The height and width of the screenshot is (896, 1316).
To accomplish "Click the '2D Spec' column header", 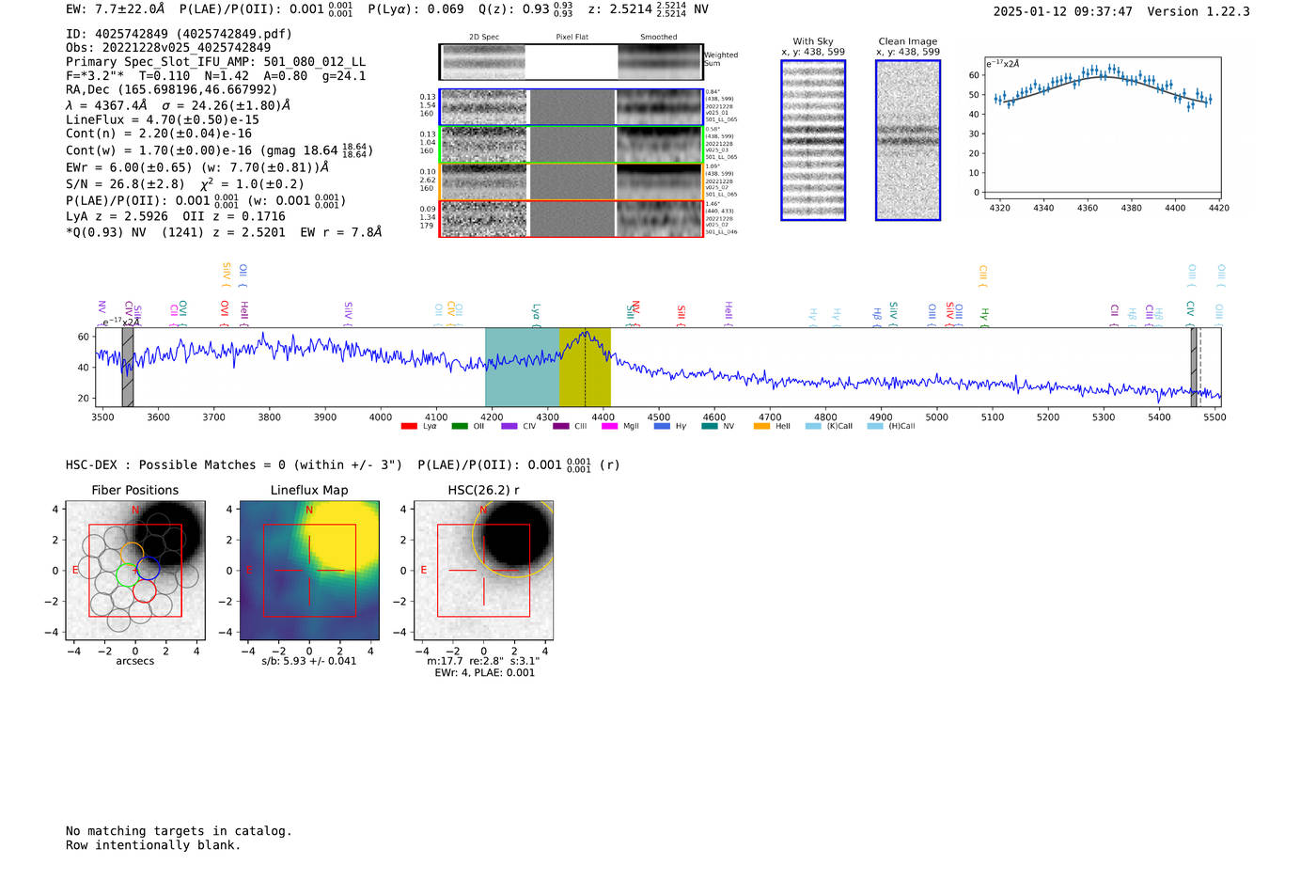I will [x=484, y=38].
